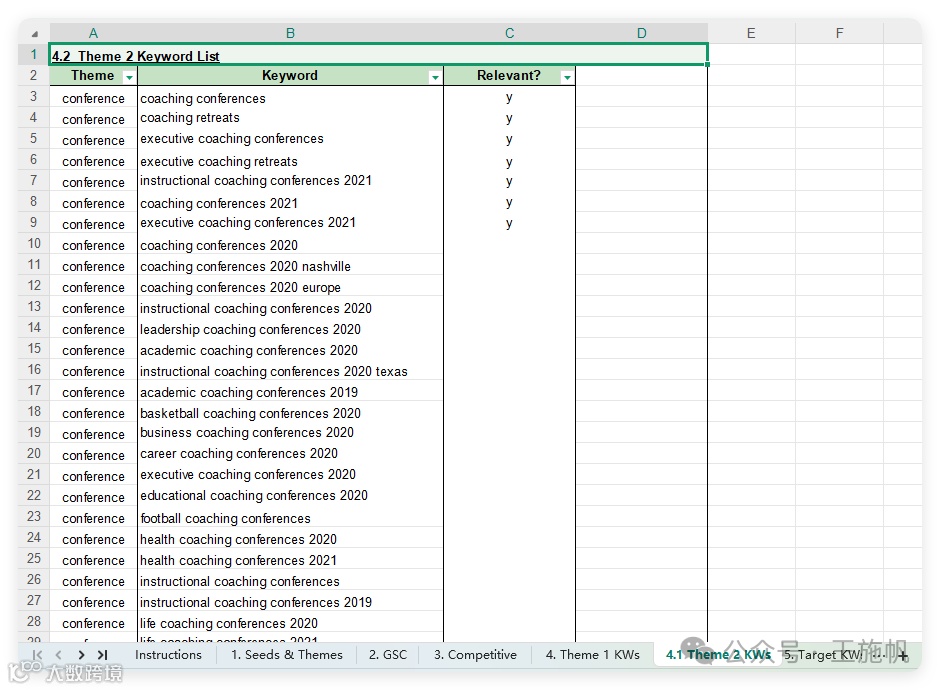This screenshot has width=940, height=690.
Task: Click the '4.2 Theme 2 Keyword List' title cell
Action: (x=379, y=55)
